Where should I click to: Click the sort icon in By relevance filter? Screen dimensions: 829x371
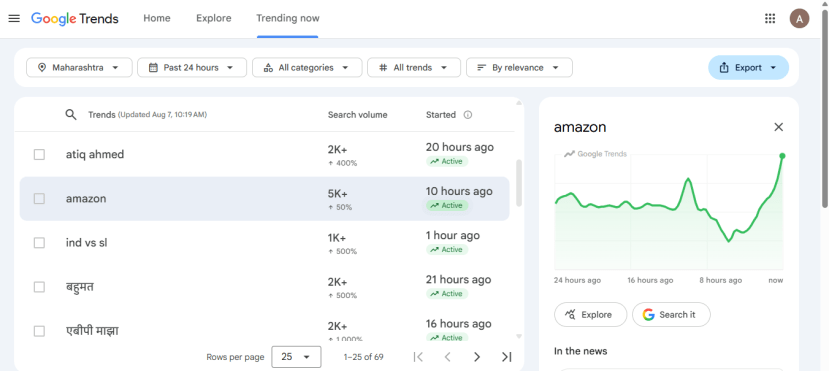(x=482, y=68)
